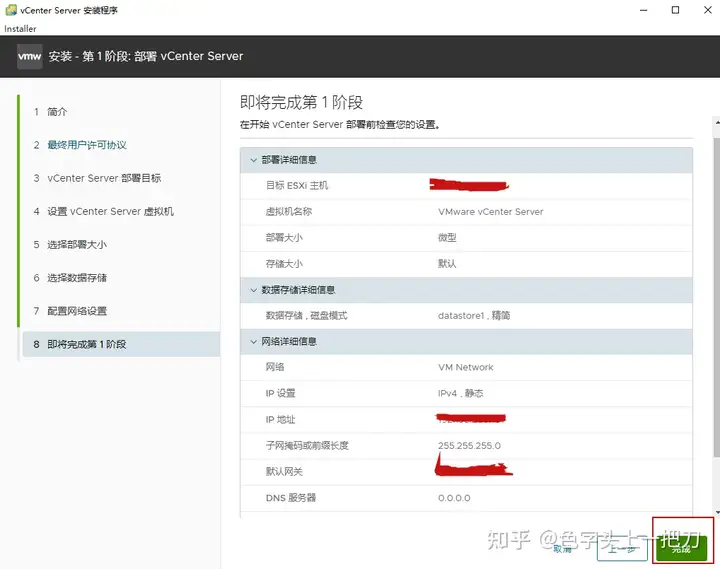720x569 pixels.
Task: Click the 取消 (Cancel) link
Action: 562,549
